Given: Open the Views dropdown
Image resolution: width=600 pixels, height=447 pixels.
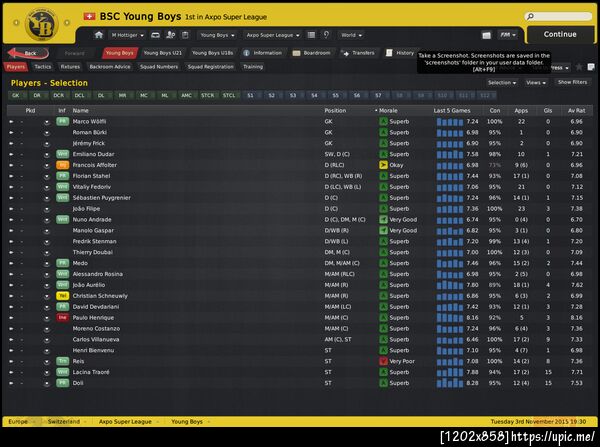Looking at the screenshot, I should pos(536,83).
